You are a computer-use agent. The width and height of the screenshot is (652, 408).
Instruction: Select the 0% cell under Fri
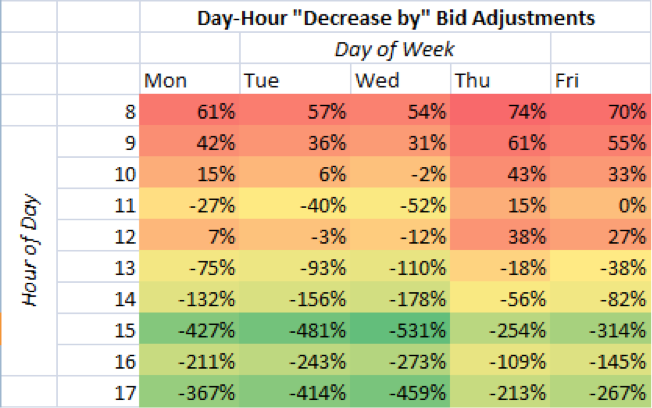600,205
